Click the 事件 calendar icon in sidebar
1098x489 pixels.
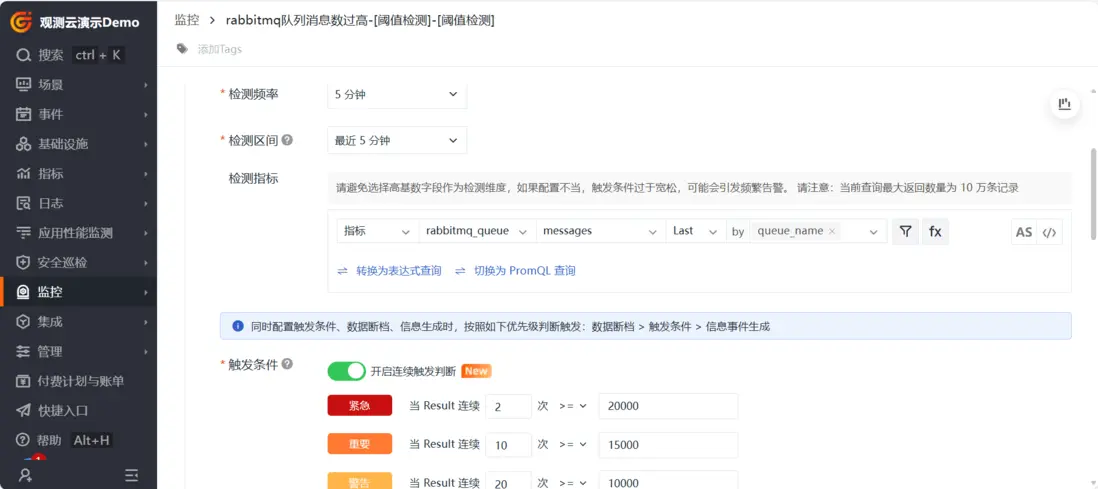(24, 114)
